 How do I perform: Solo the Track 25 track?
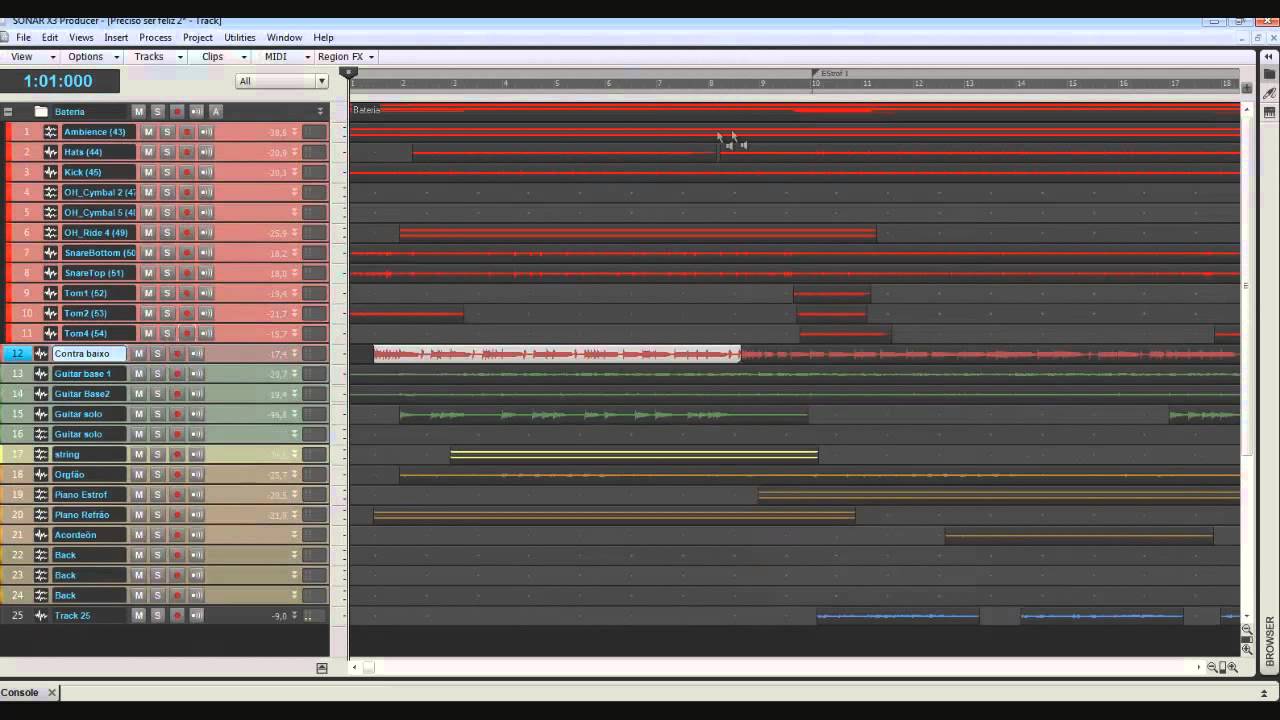click(x=157, y=616)
